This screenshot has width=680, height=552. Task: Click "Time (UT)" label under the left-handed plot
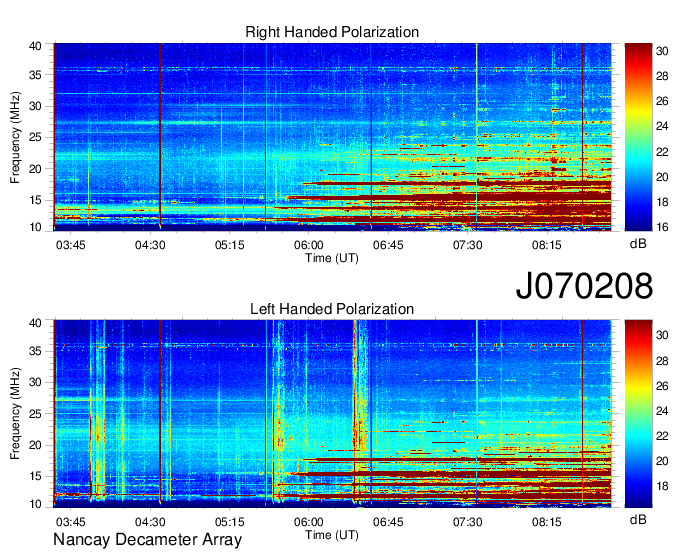pos(332,535)
